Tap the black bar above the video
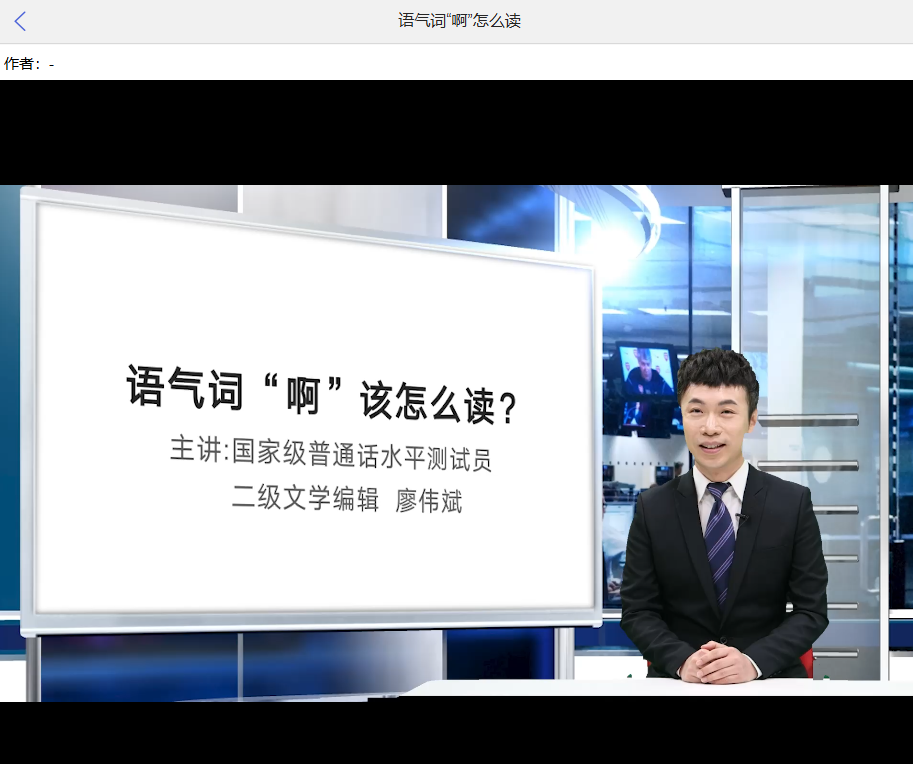Viewport: 913px width, 764px height. (x=456, y=132)
